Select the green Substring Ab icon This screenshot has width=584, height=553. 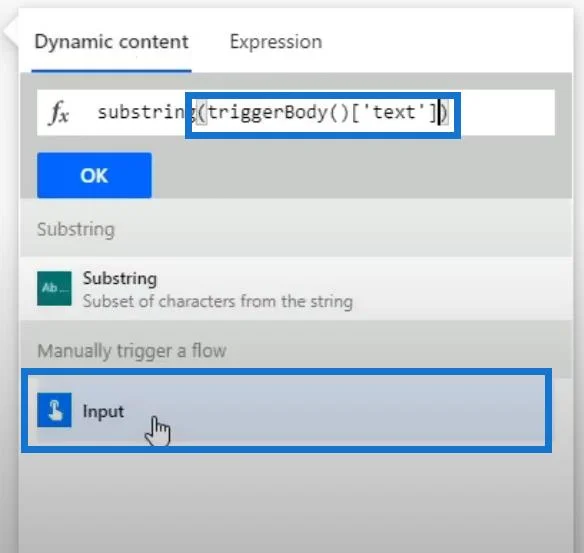[54, 289]
